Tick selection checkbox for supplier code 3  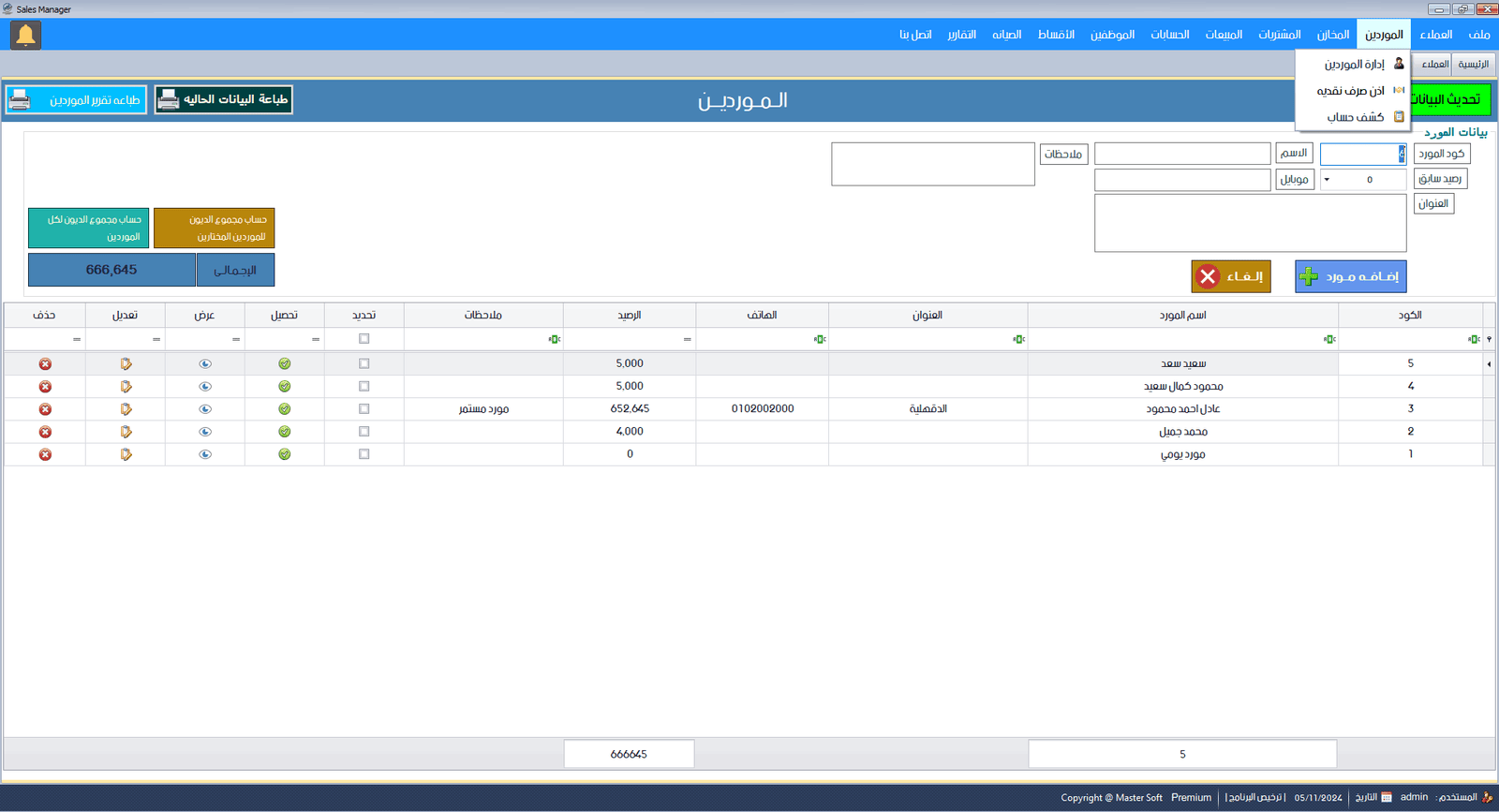click(364, 409)
